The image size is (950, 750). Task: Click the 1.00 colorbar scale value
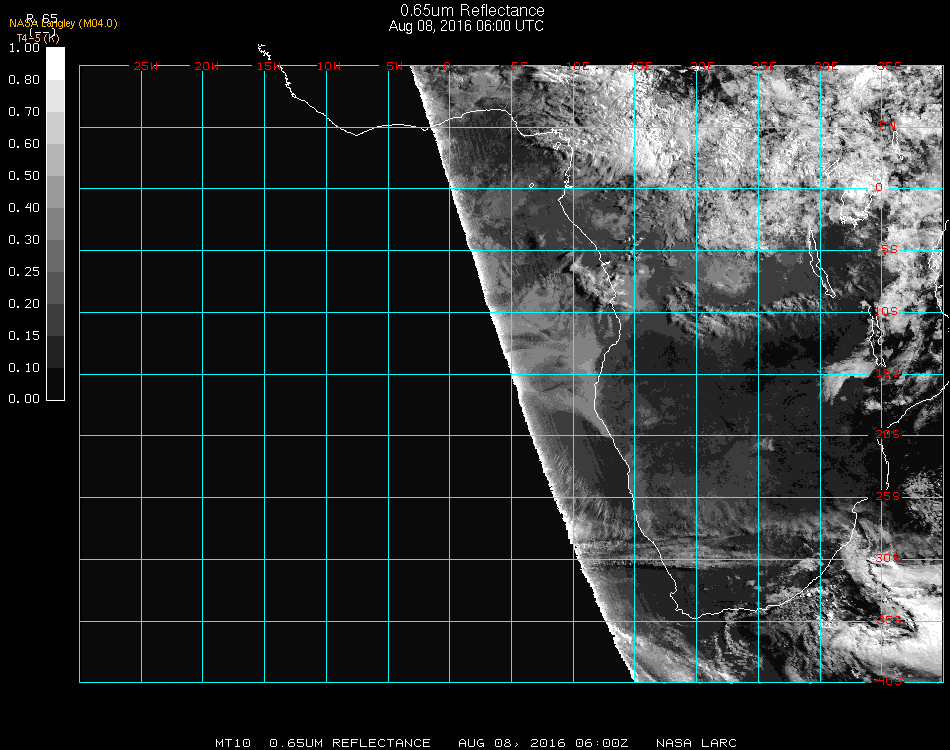(24, 48)
